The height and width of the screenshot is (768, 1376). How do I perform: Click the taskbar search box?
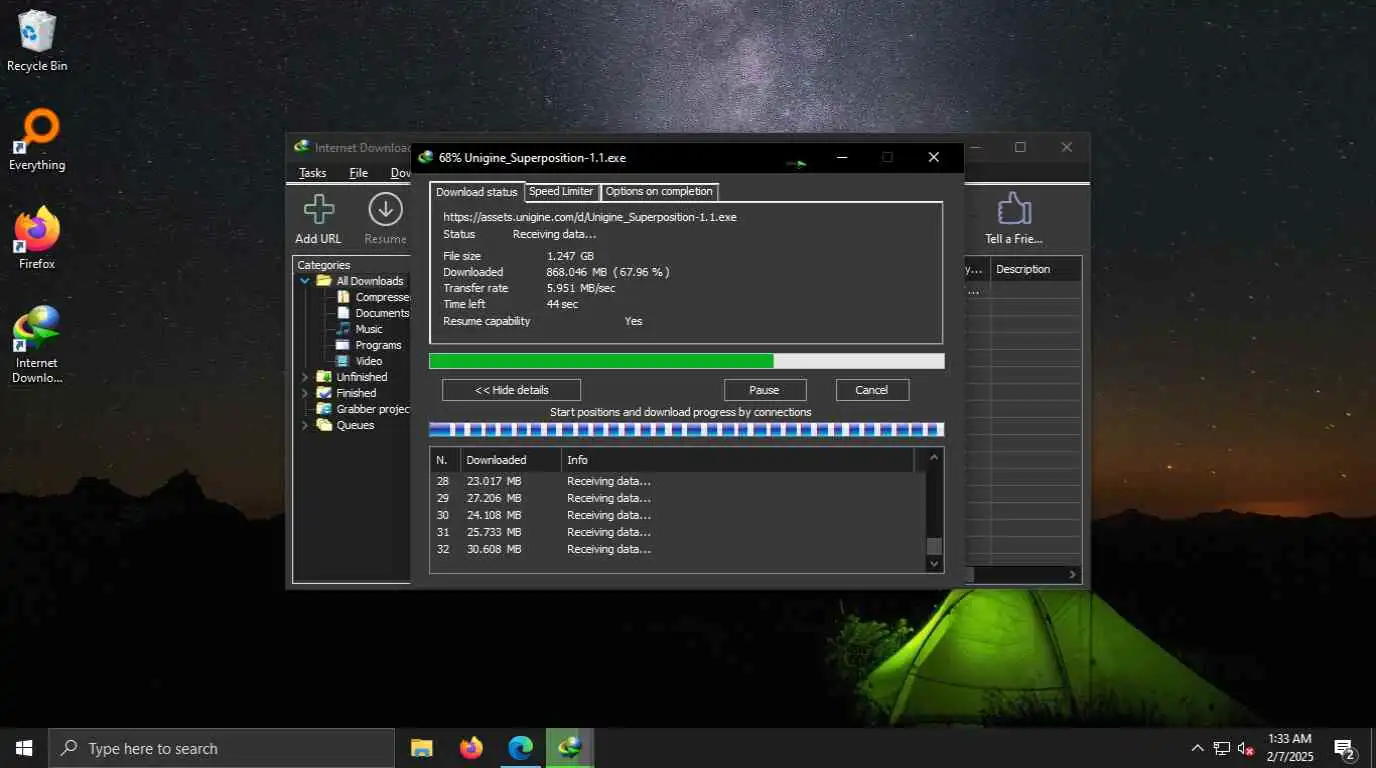tap(221, 748)
